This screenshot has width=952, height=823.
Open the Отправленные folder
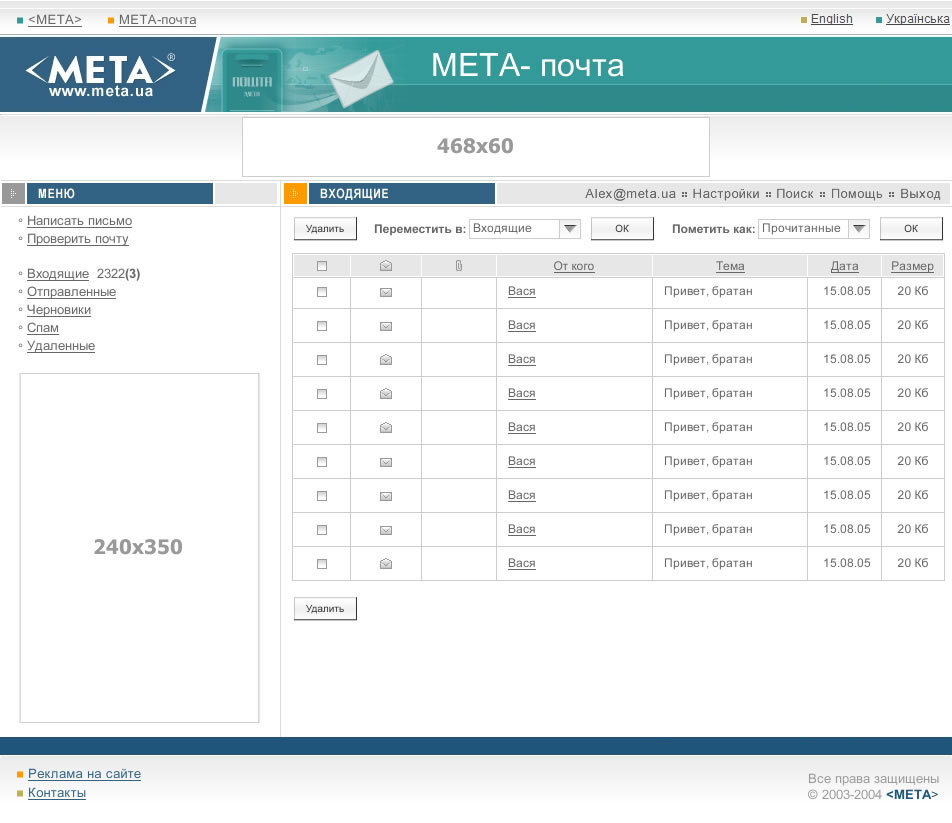point(71,292)
